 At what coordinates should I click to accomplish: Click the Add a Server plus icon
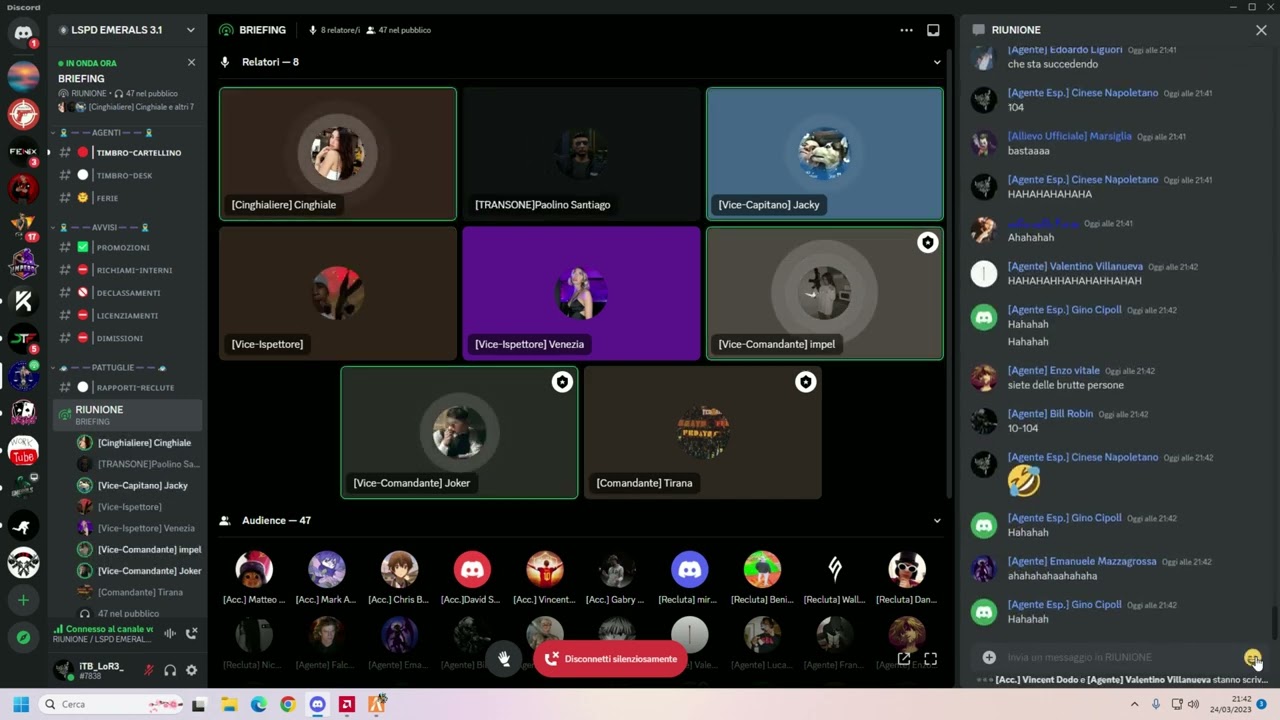(x=23, y=600)
